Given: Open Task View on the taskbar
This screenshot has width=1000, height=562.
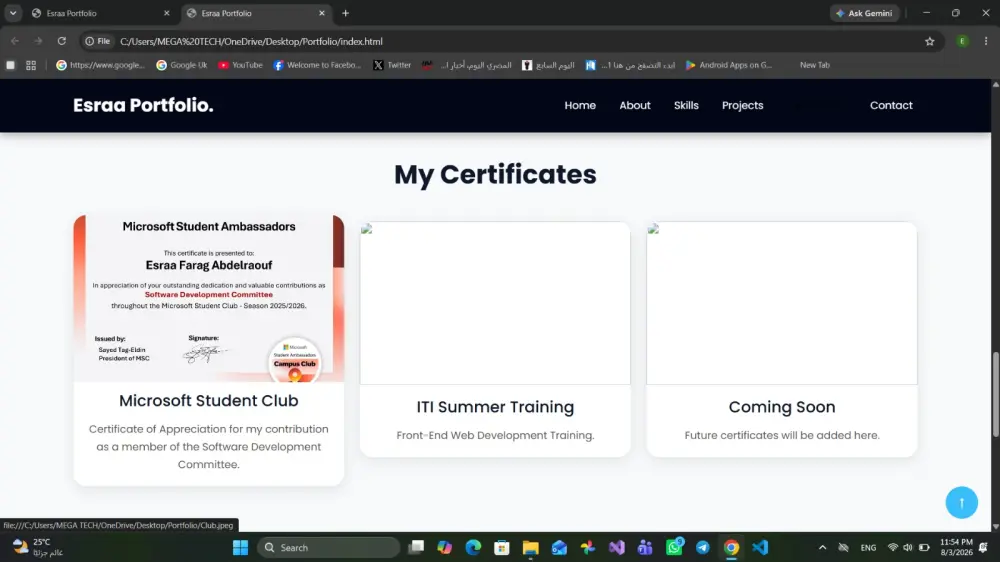Looking at the screenshot, I should (416, 547).
